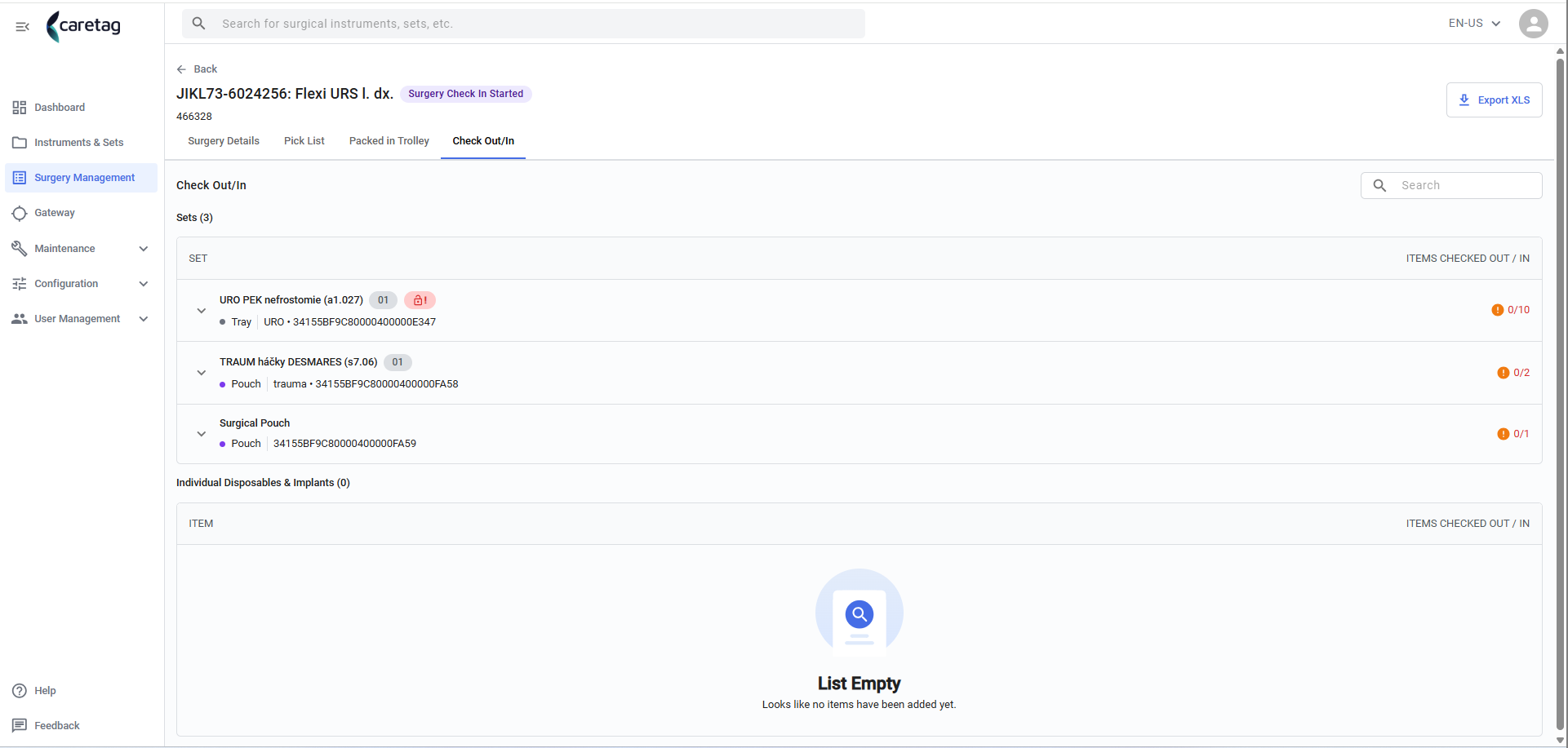Click the caretag logo
The height and width of the screenshot is (748, 1568).
tap(83, 26)
